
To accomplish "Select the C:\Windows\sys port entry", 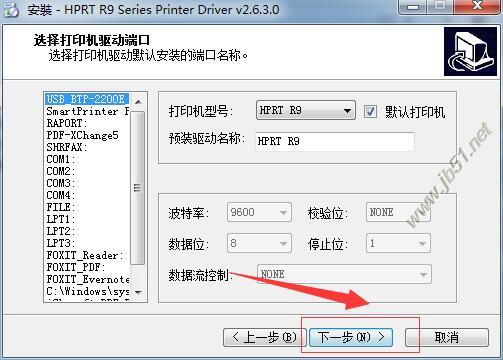I will [88, 291].
